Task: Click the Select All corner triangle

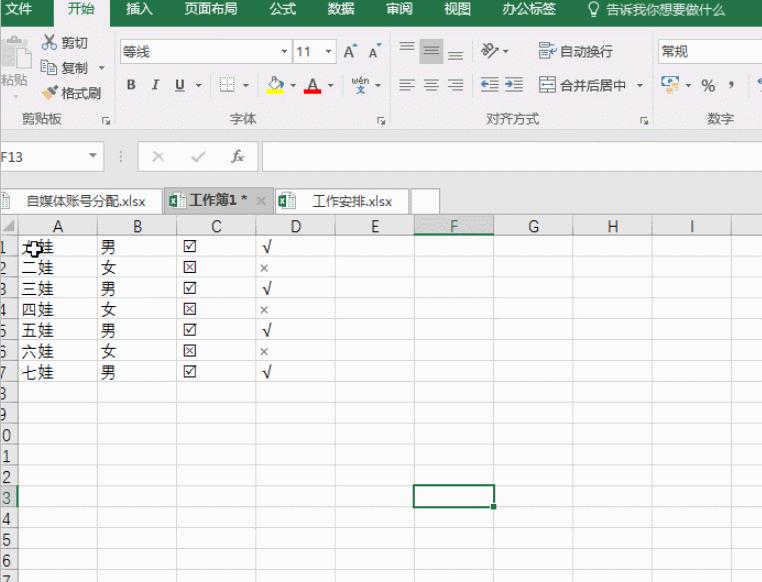Action: pyautogui.click(x=9, y=226)
